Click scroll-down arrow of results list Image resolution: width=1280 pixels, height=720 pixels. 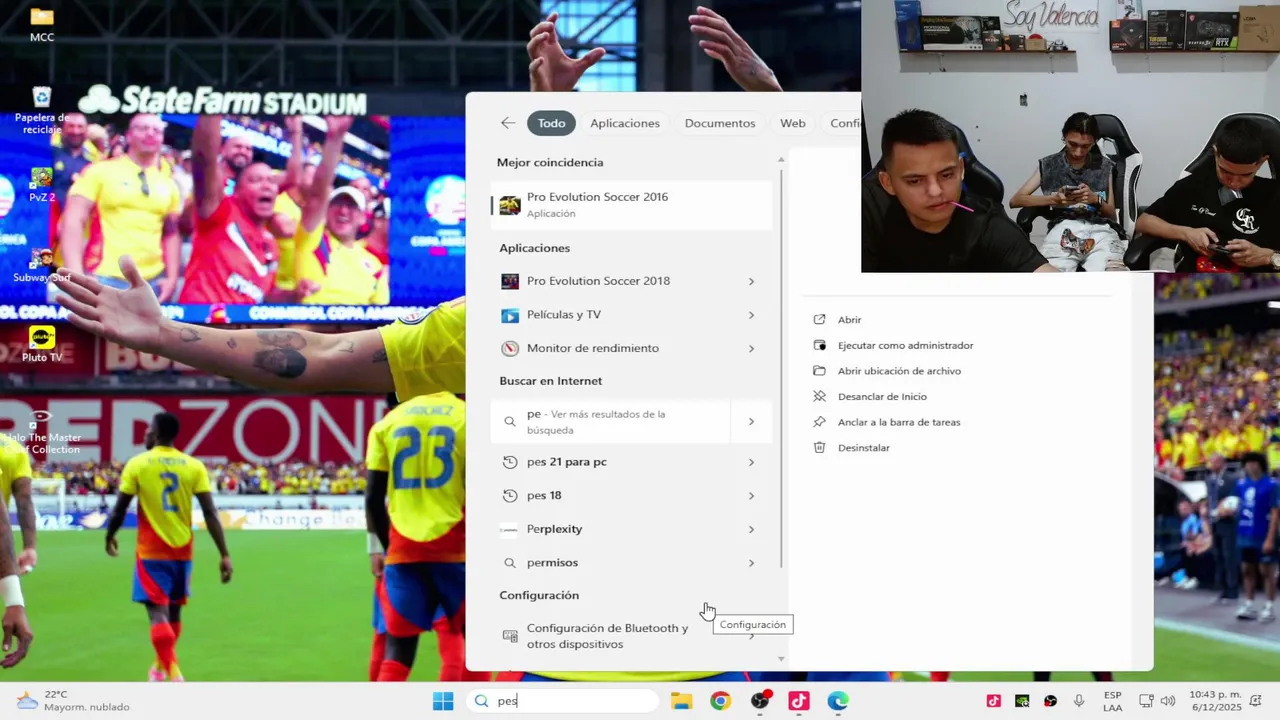(781, 659)
